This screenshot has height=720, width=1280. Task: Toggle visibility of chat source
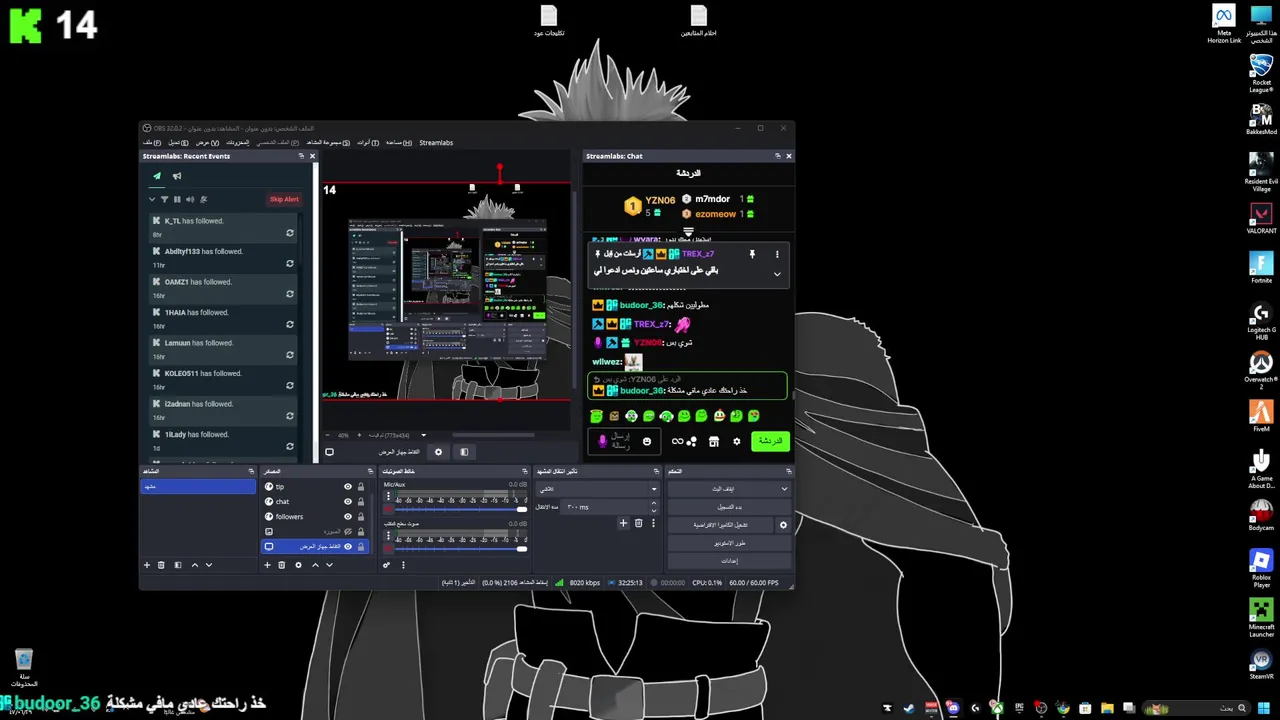(x=348, y=502)
